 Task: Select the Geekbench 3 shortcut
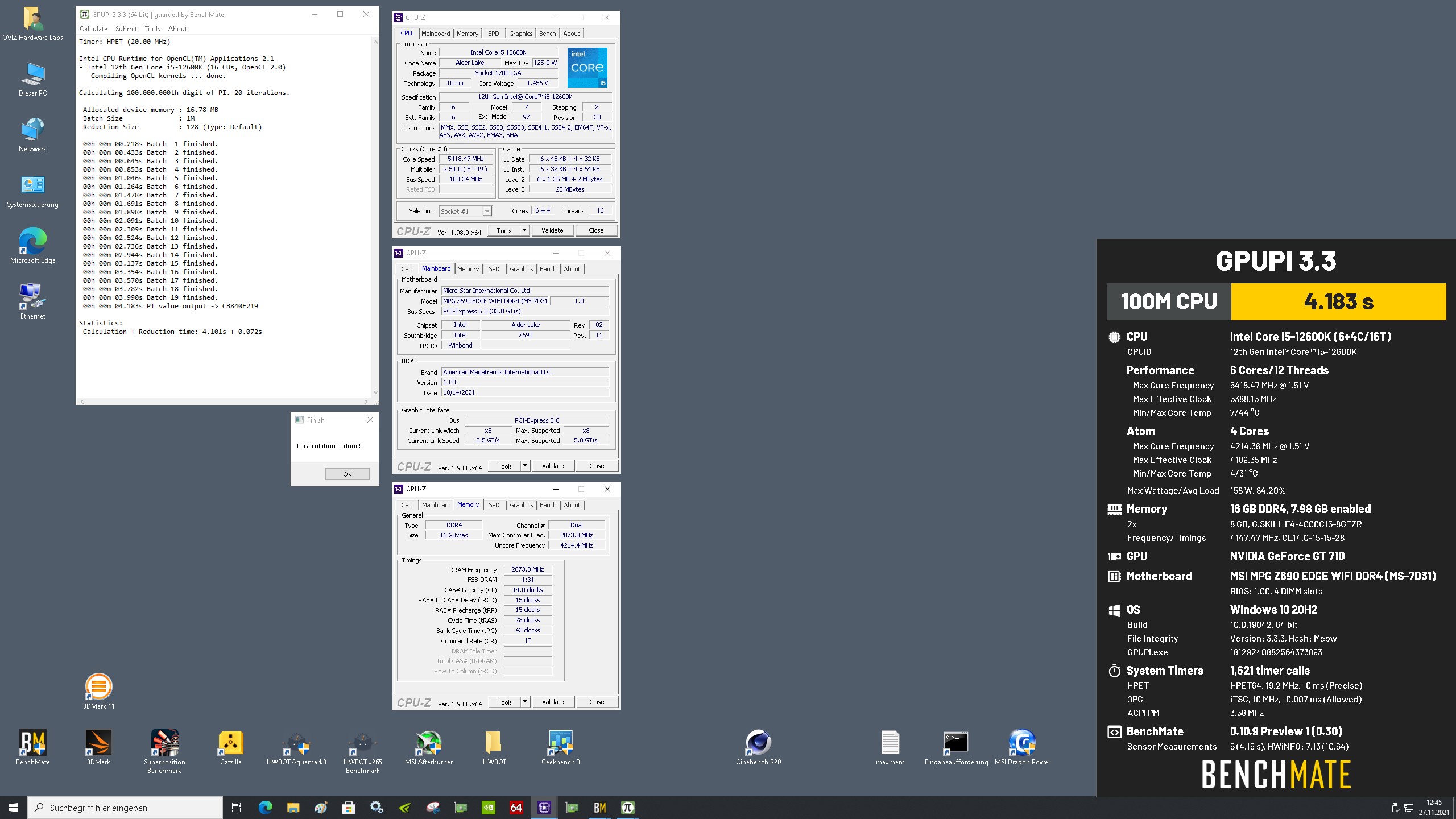560,747
